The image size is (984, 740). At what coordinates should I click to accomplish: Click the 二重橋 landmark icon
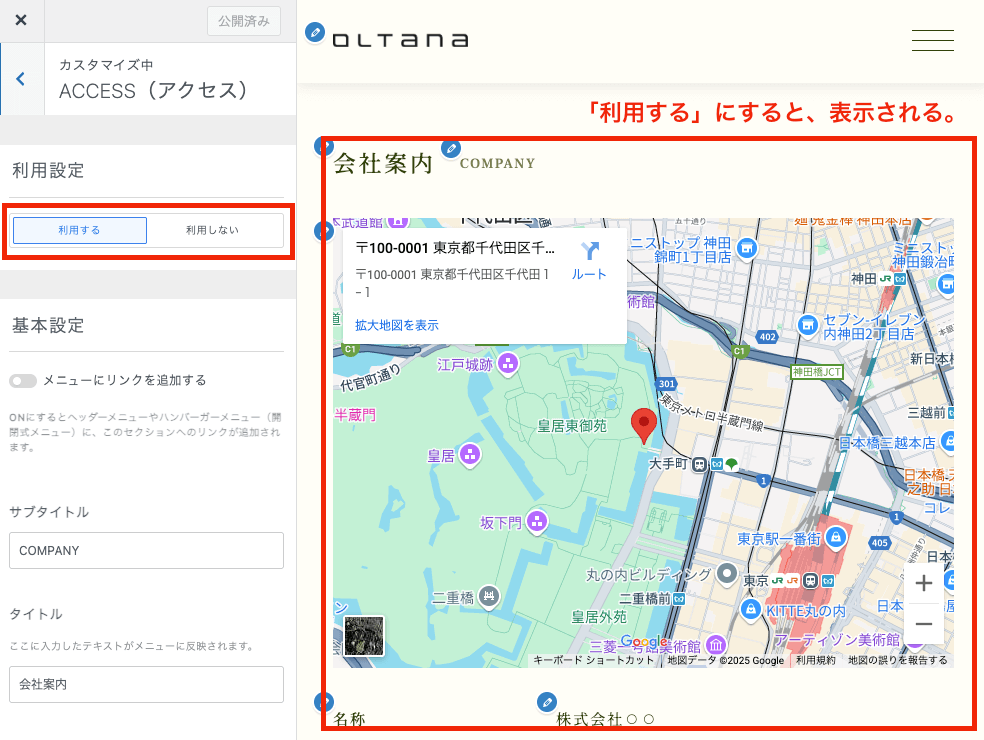489,596
